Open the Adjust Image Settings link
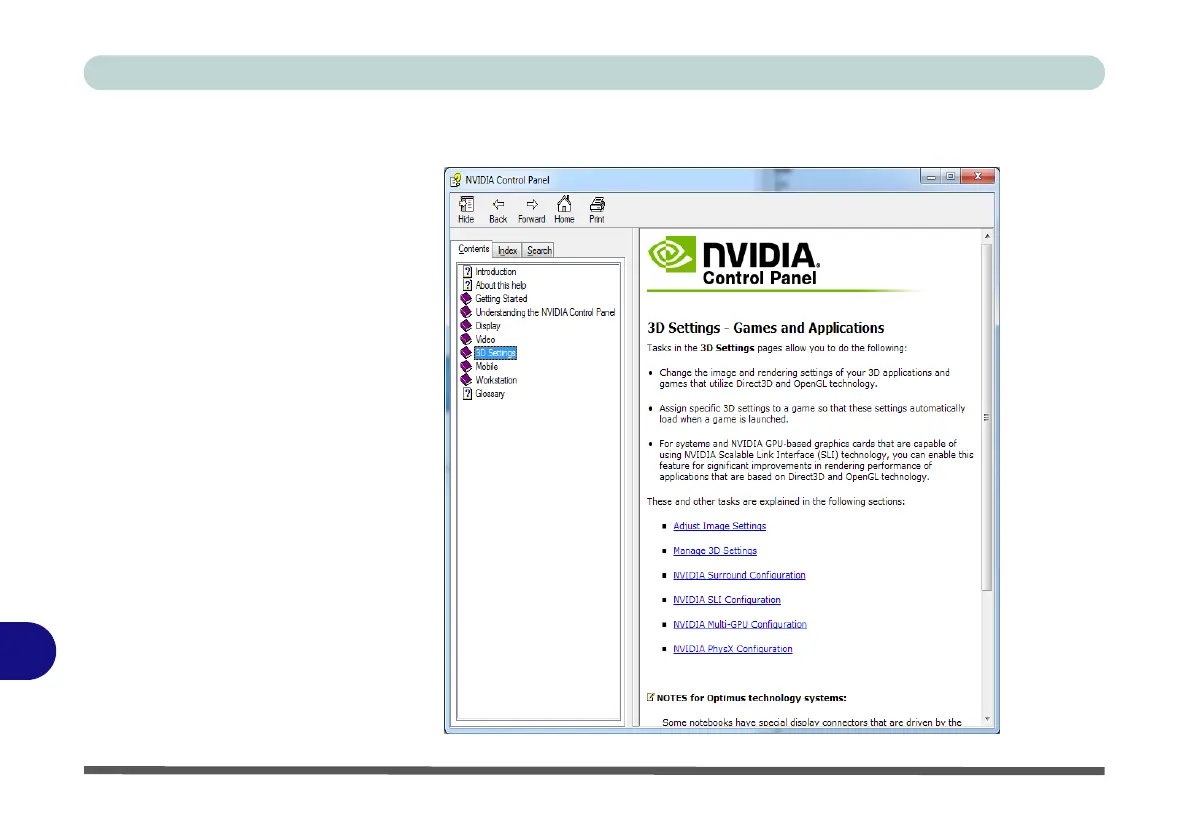Screen dimensions: 1190x838 [719, 526]
